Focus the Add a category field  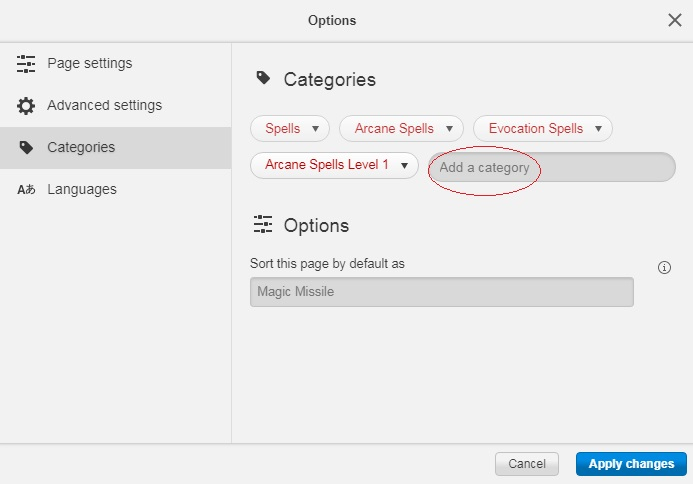pyautogui.click(x=552, y=167)
